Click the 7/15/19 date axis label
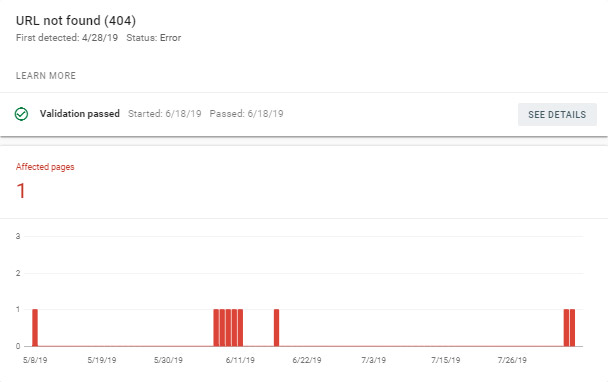The height and width of the screenshot is (382, 608). [446, 360]
